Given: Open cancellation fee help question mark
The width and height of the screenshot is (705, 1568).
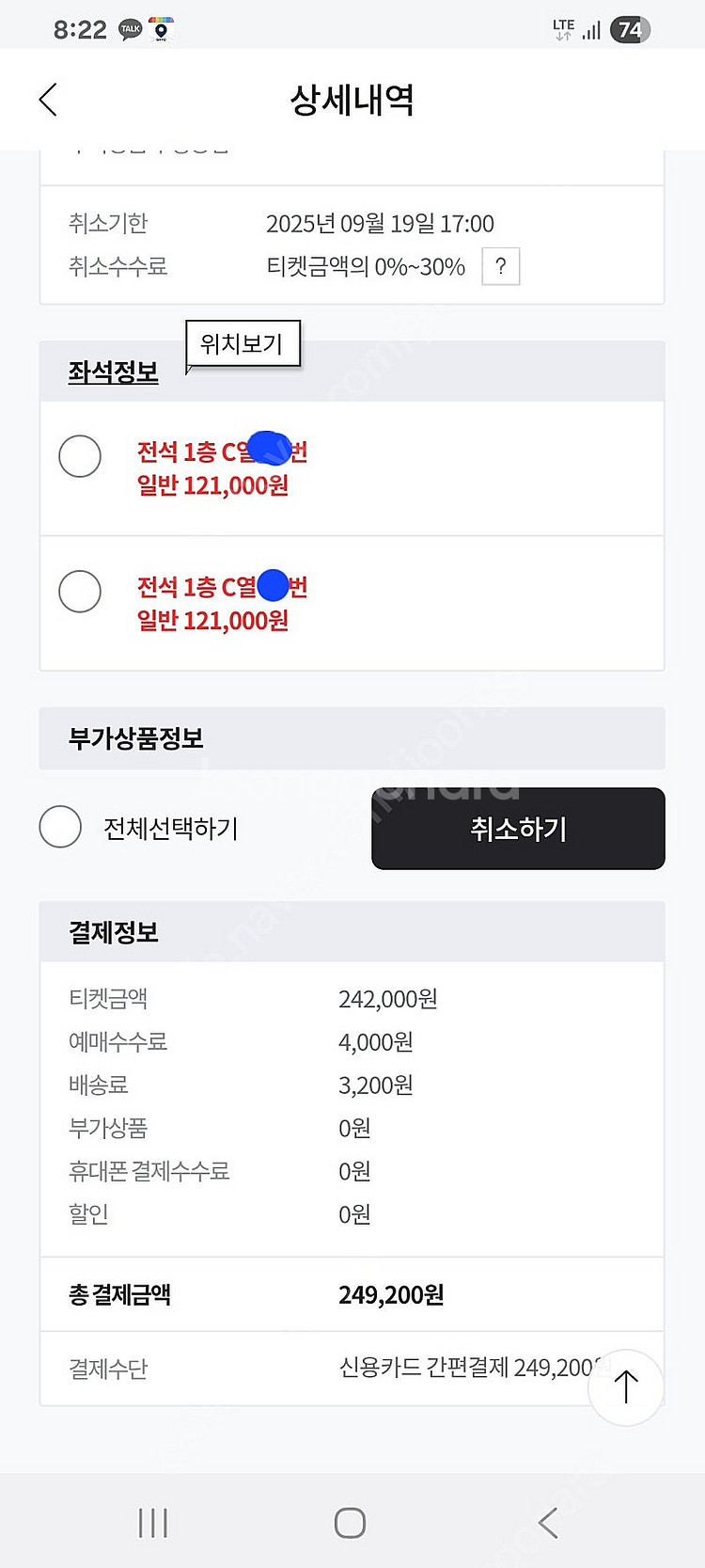Looking at the screenshot, I should coord(500,266).
